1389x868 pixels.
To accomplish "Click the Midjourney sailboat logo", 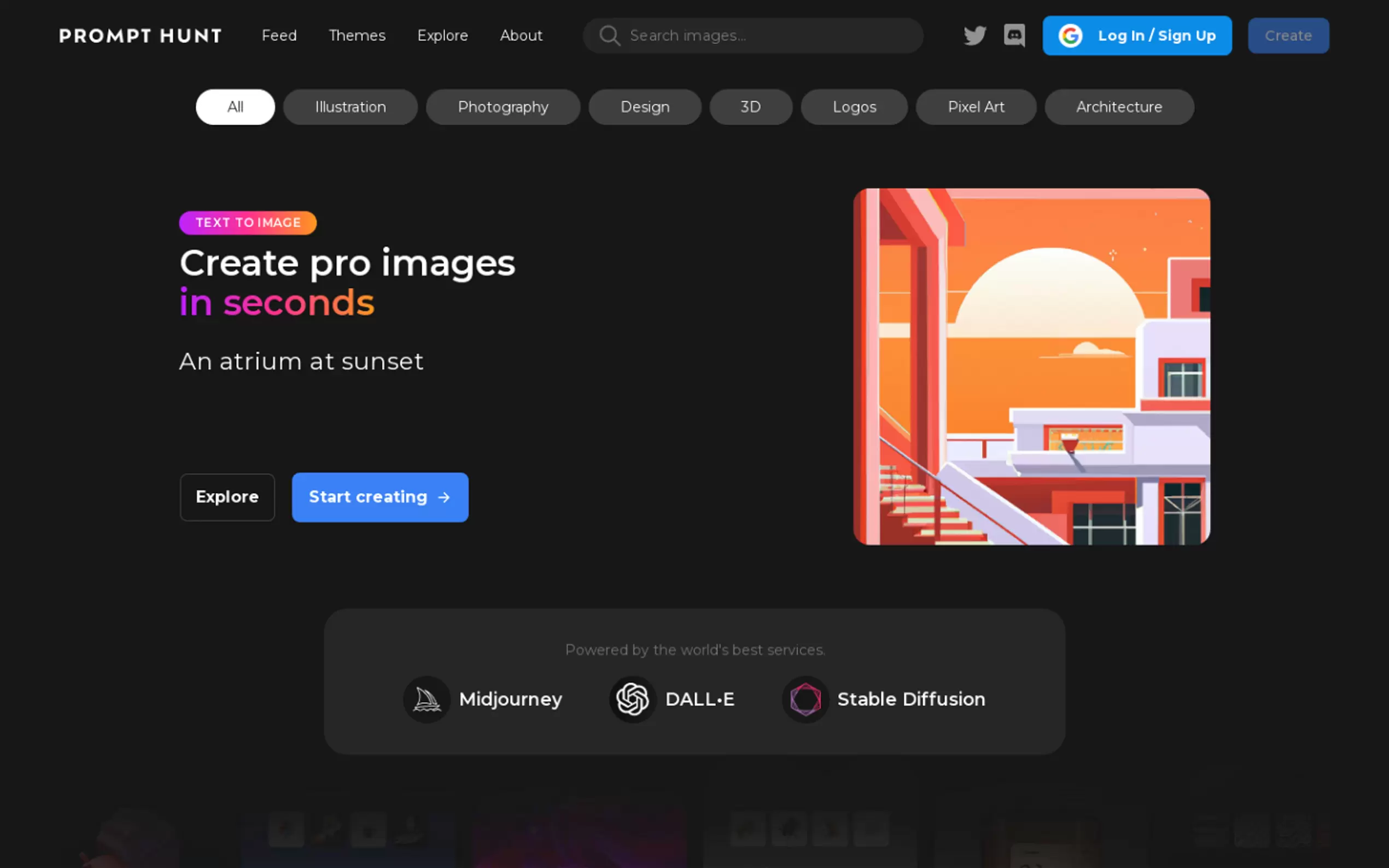I will [427, 699].
